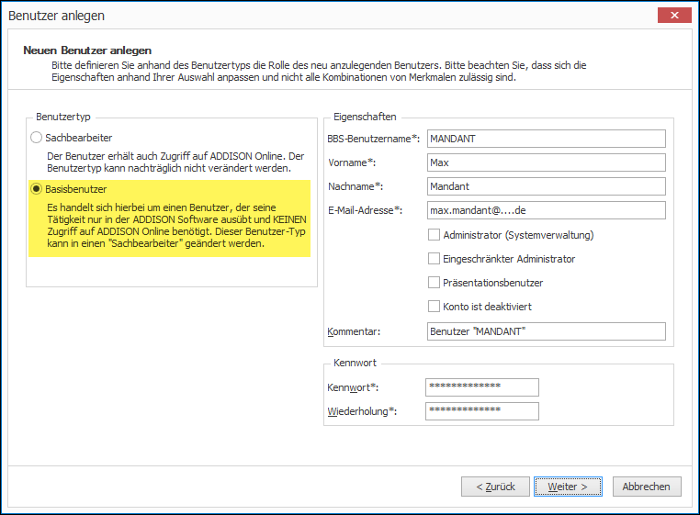Click the E-Mail-Adresse label

(x=365, y=210)
